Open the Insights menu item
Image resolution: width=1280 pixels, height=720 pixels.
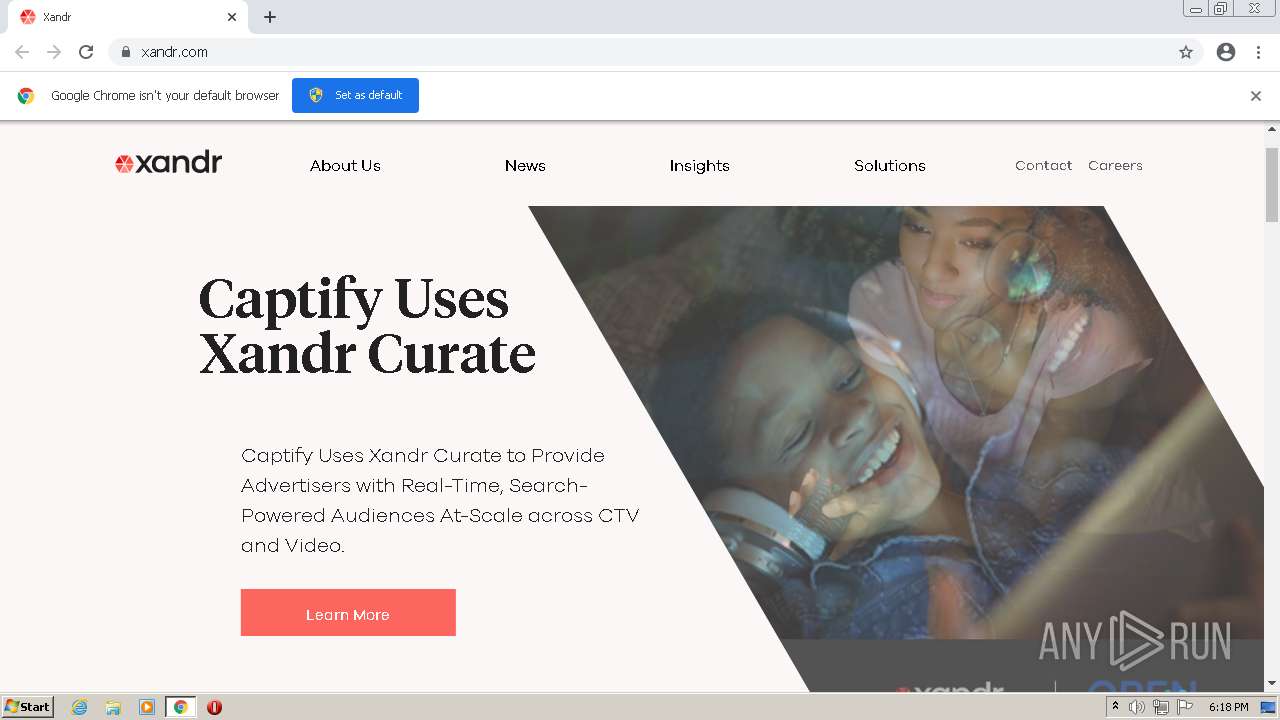[700, 166]
